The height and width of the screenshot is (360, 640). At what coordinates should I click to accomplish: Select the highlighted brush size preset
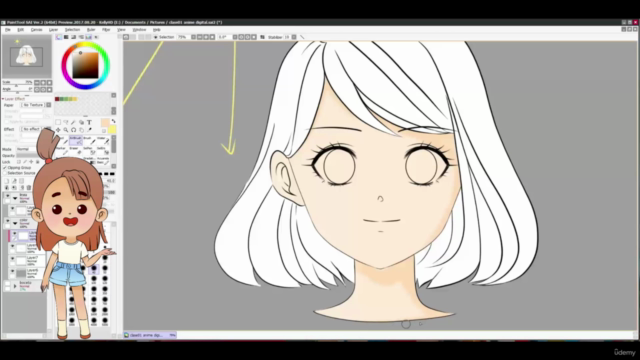(x=94, y=269)
